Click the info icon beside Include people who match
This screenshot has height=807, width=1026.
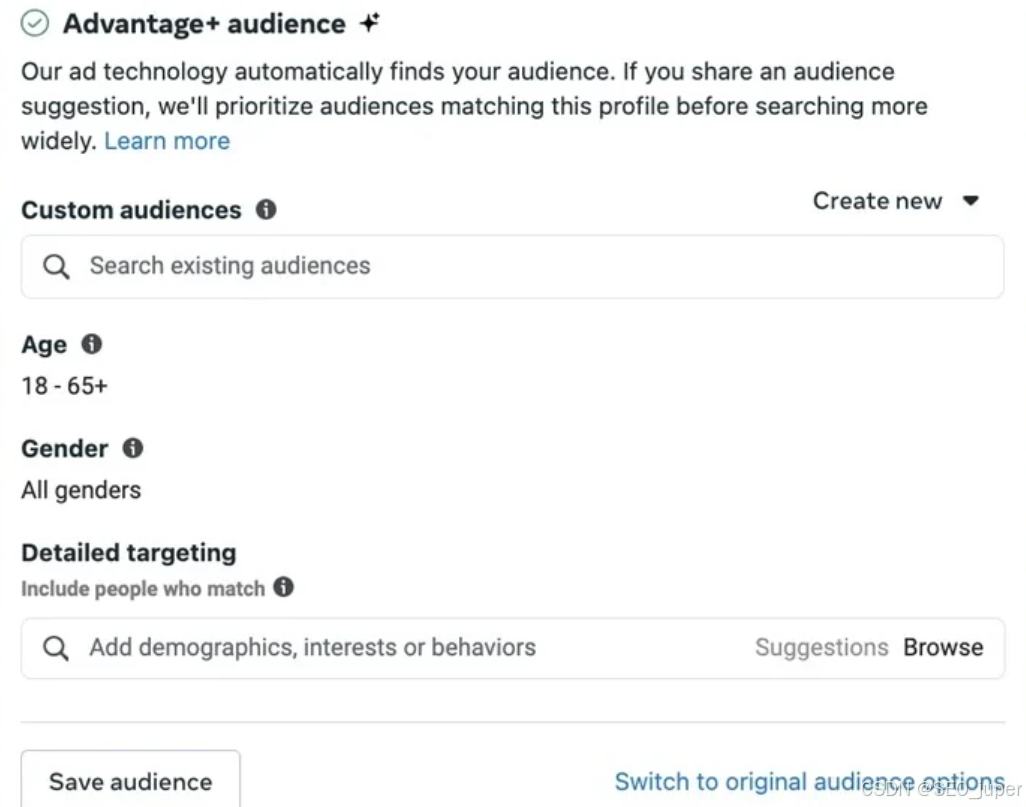click(284, 587)
